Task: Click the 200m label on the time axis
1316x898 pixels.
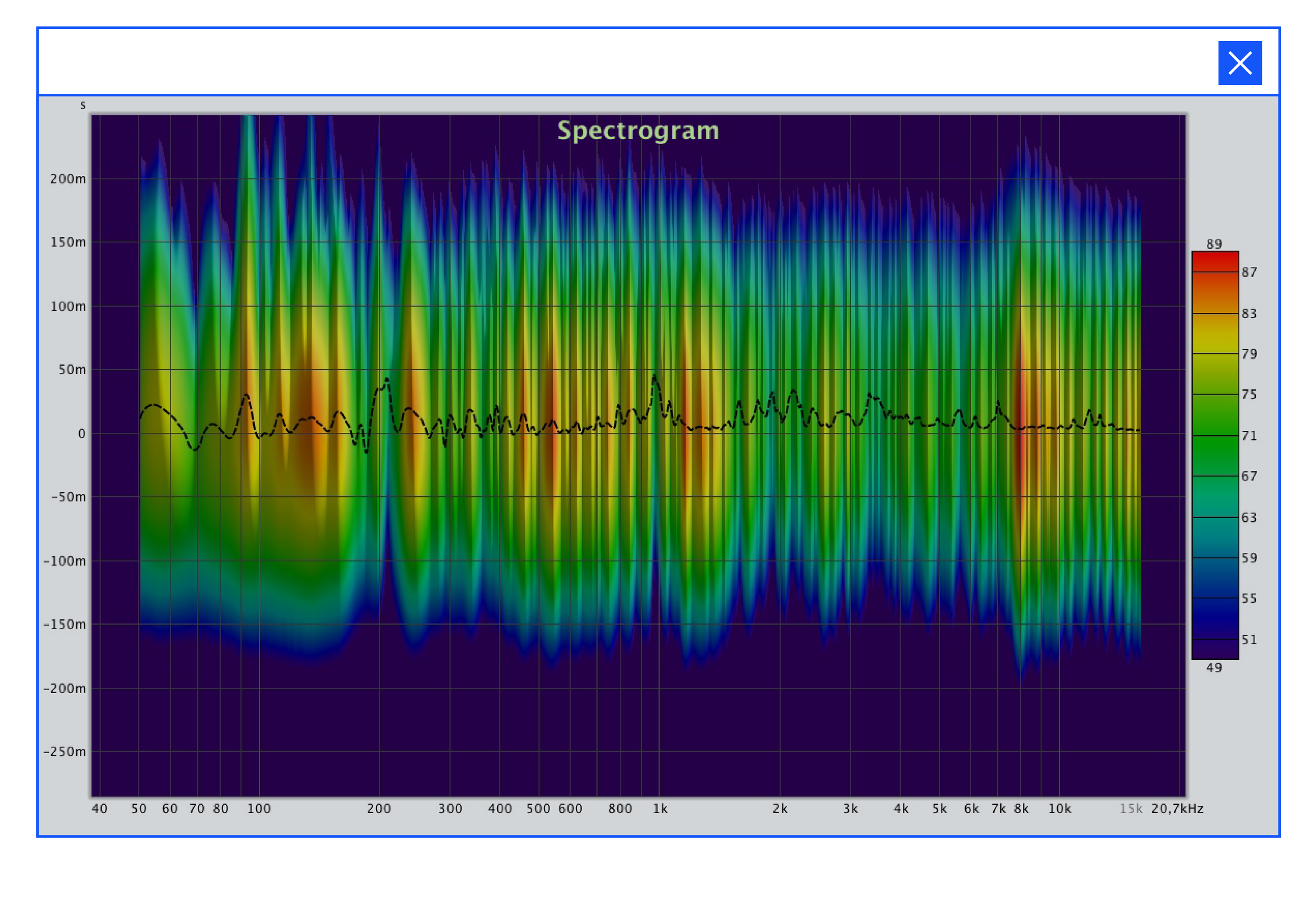Action: (68, 179)
